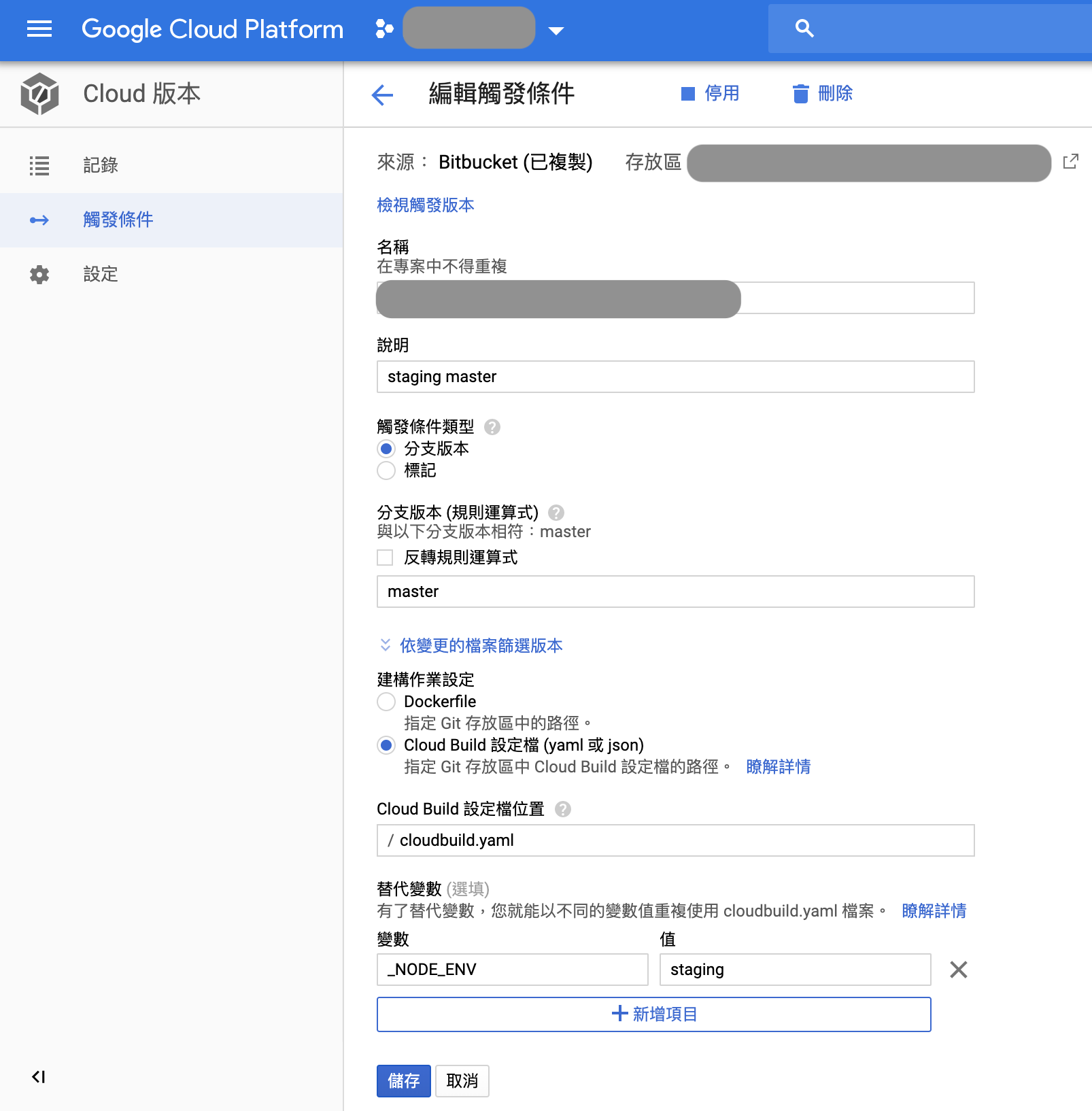Image resolution: width=1092 pixels, height=1111 pixels.
Task: Click the cloudbuild.yaml path field
Action: click(x=675, y=840)
